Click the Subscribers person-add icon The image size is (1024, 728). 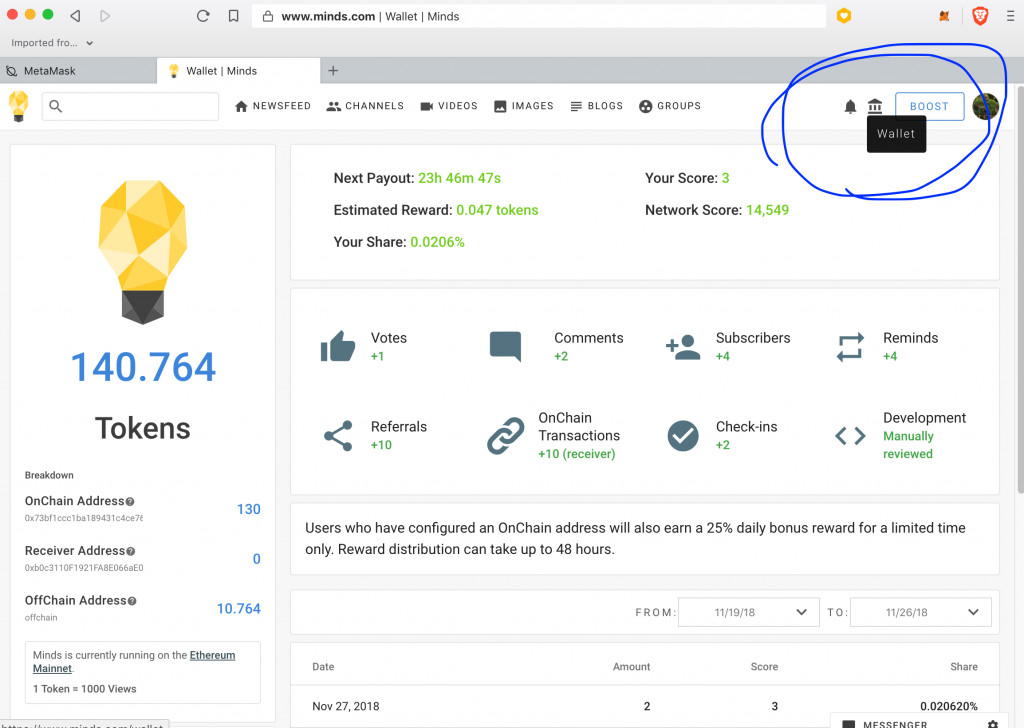683,347
